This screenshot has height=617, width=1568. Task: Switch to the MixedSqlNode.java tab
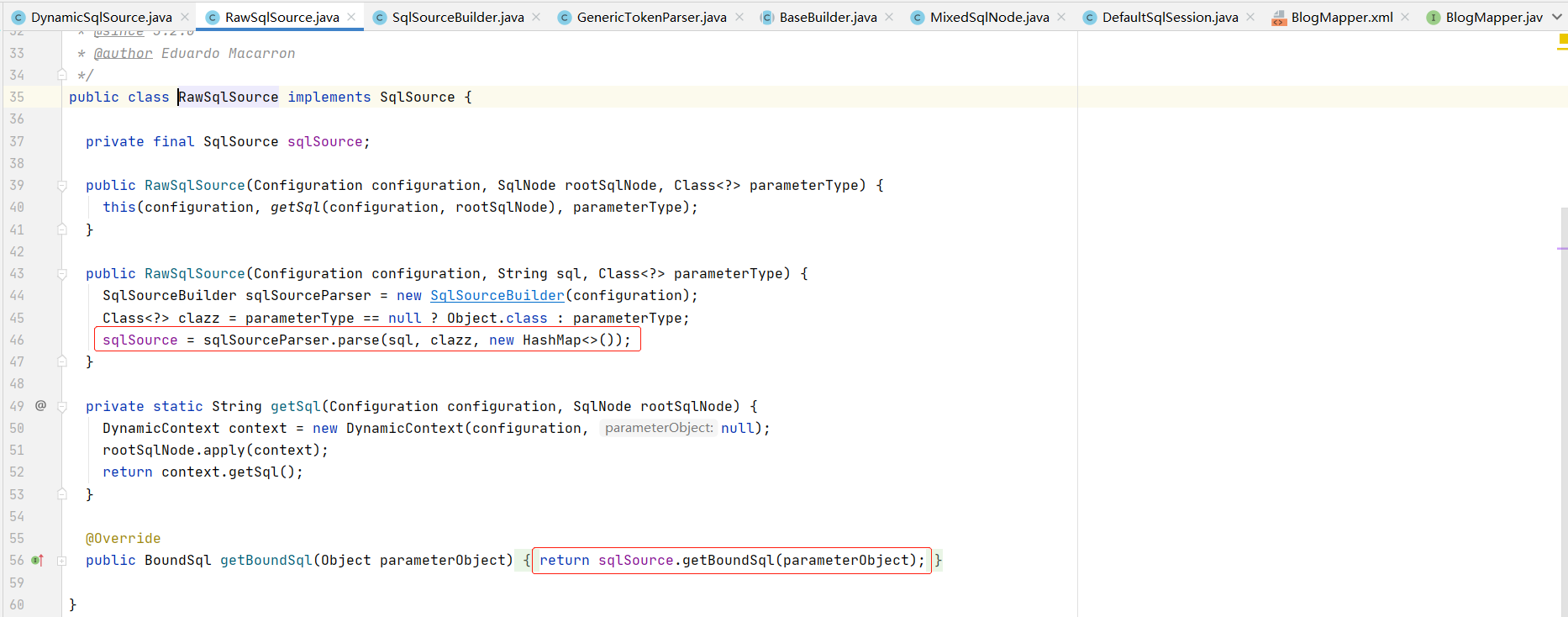click(x=989, y=17)
